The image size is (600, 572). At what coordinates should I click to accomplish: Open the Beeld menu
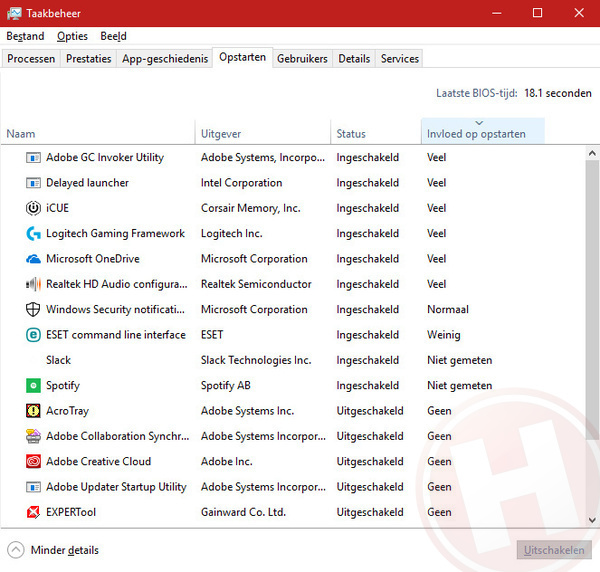click(113, 36)
